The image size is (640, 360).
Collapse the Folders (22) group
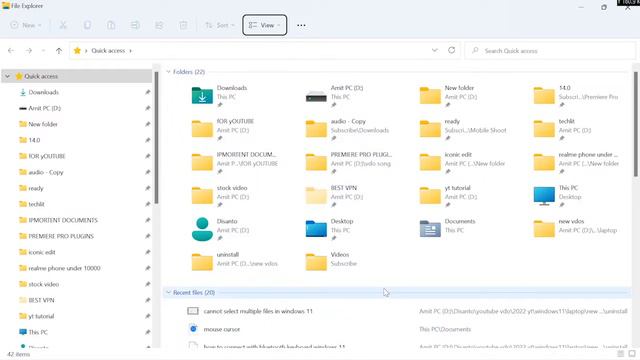point(168,72)
